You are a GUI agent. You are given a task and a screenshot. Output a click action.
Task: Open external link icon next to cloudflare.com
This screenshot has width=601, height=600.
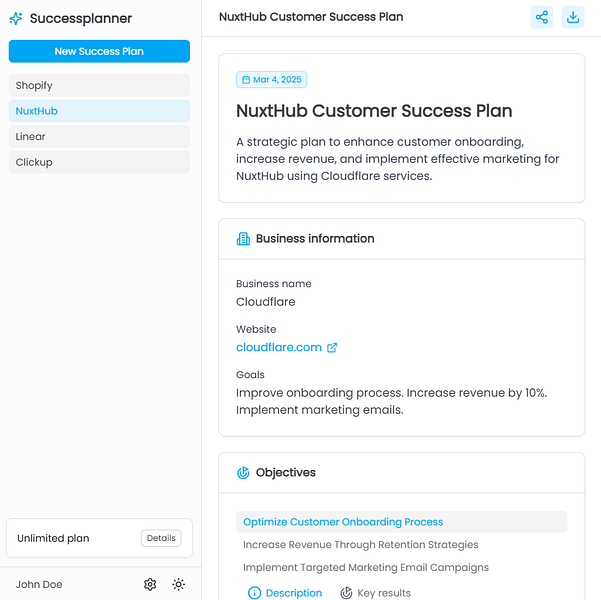(x=332, y=347)
